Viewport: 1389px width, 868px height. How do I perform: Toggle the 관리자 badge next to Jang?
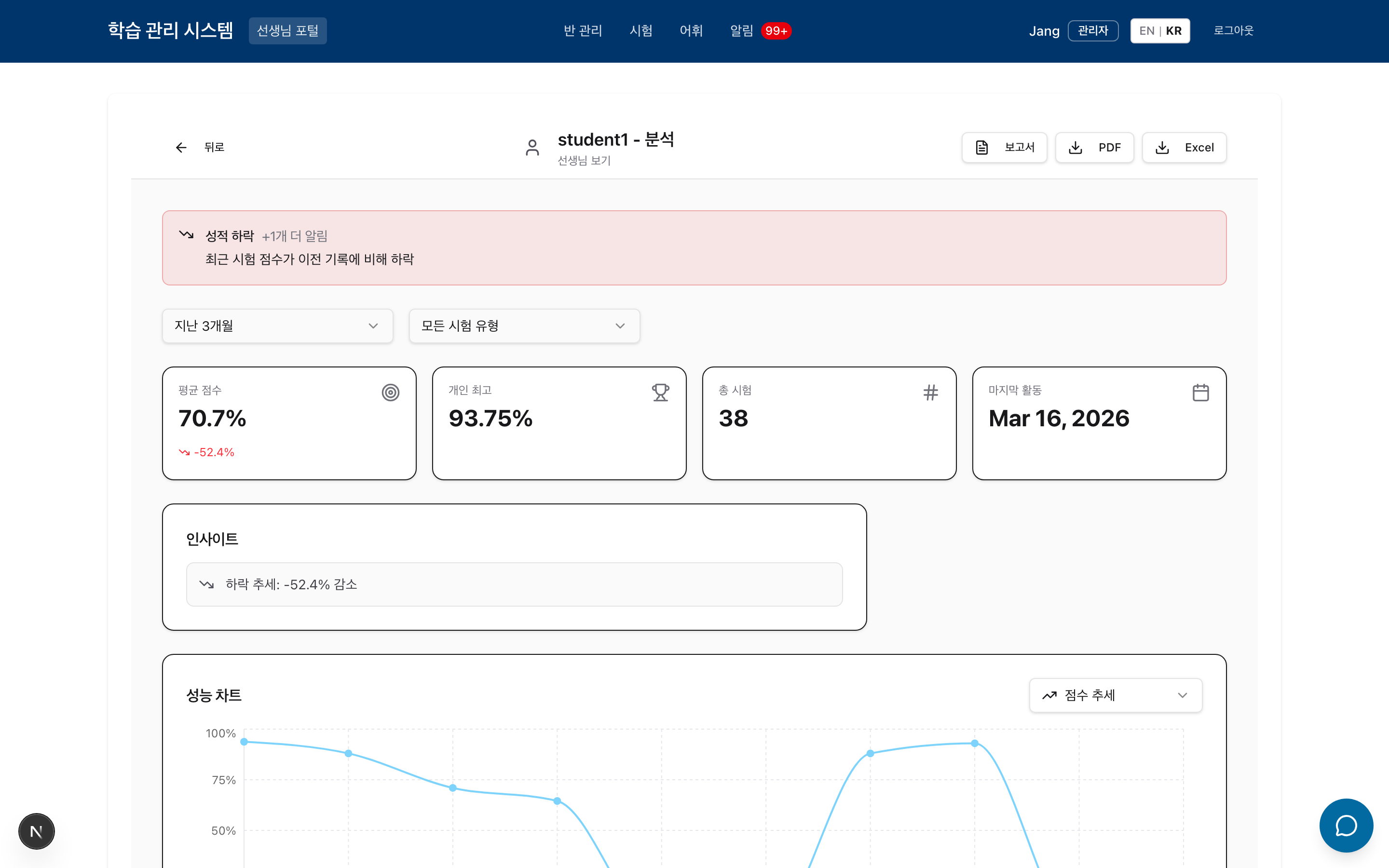point(1093,30)
